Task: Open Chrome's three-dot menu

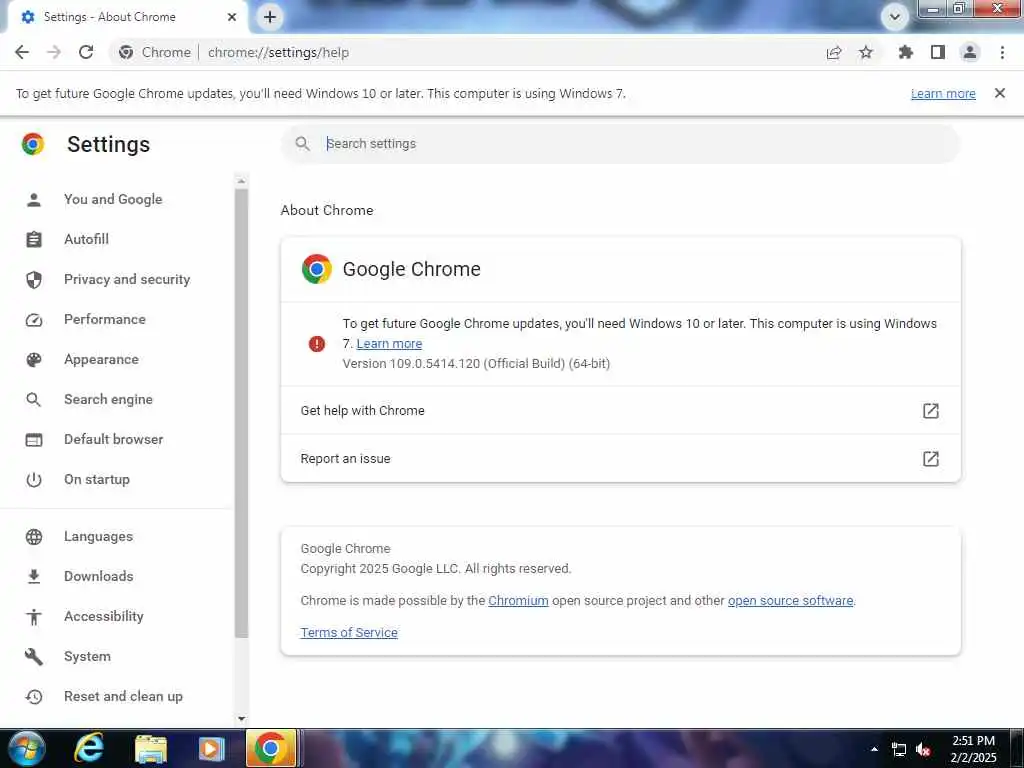Action: (x=1002, y=52)
